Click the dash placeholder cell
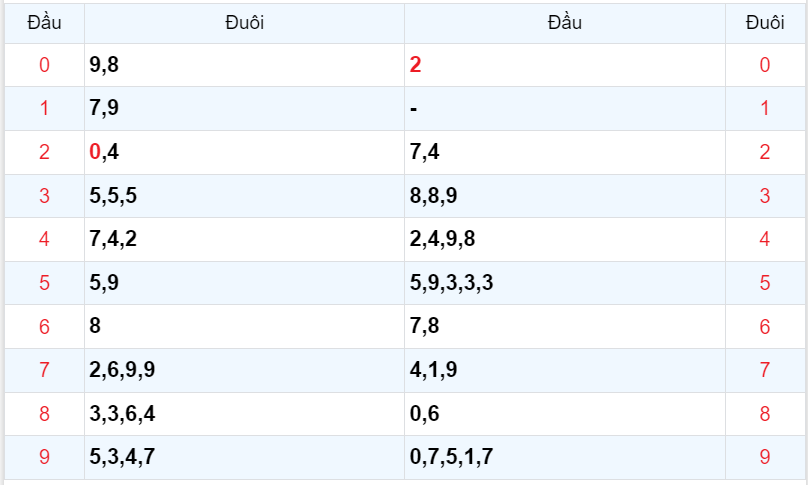The height and width of the screenshot is (485, 808). (414, 109)
